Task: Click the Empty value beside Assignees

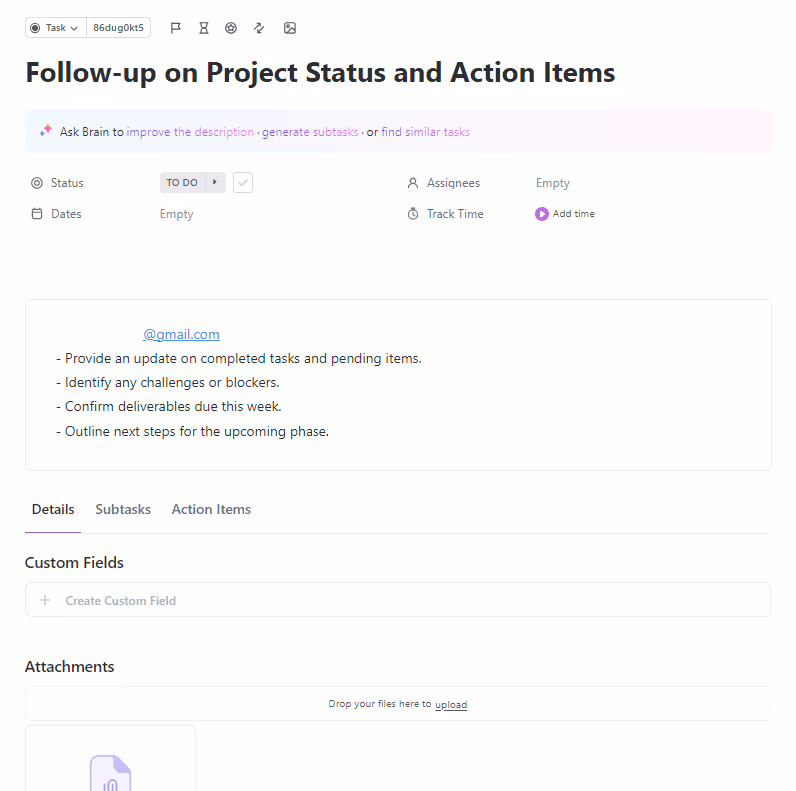Action: (553, 183)
